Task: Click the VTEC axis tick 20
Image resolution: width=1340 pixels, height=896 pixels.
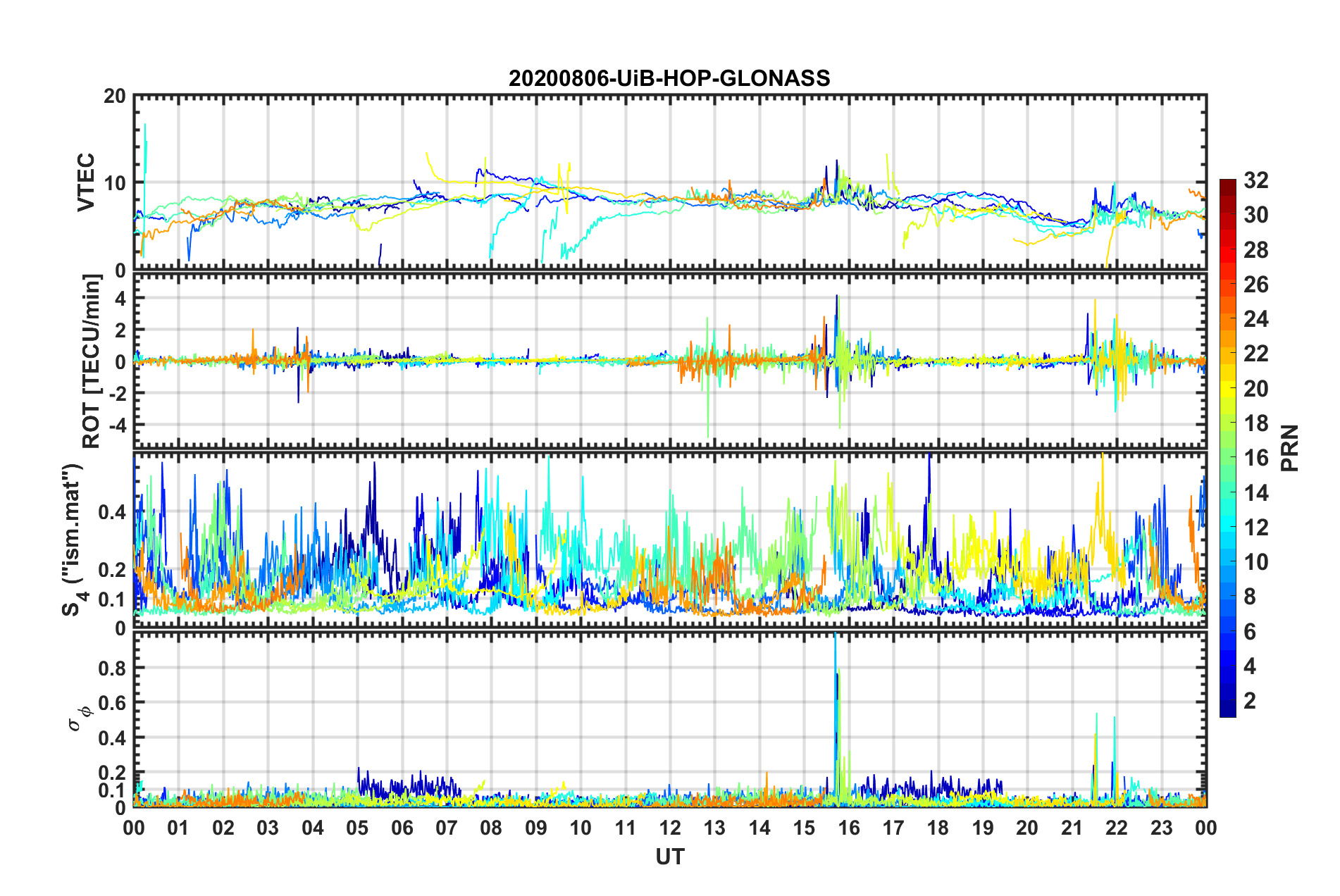Action: tap(114, 96)
